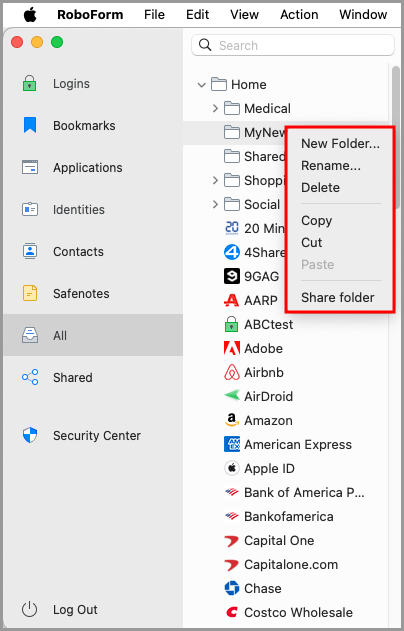This screenshot has height=631, width=404.
Task: Click the Social folder icon
Action: pos(232,204)
